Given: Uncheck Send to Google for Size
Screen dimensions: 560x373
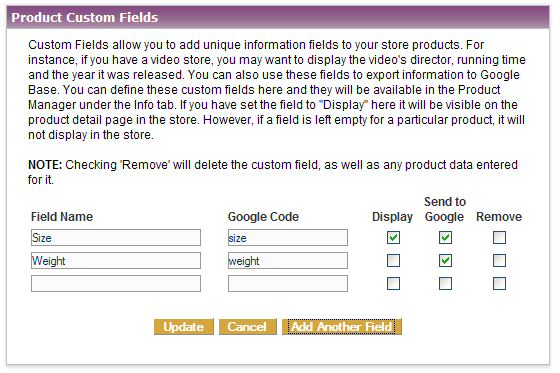Looking at the screenshot, I should pos(445,238).
